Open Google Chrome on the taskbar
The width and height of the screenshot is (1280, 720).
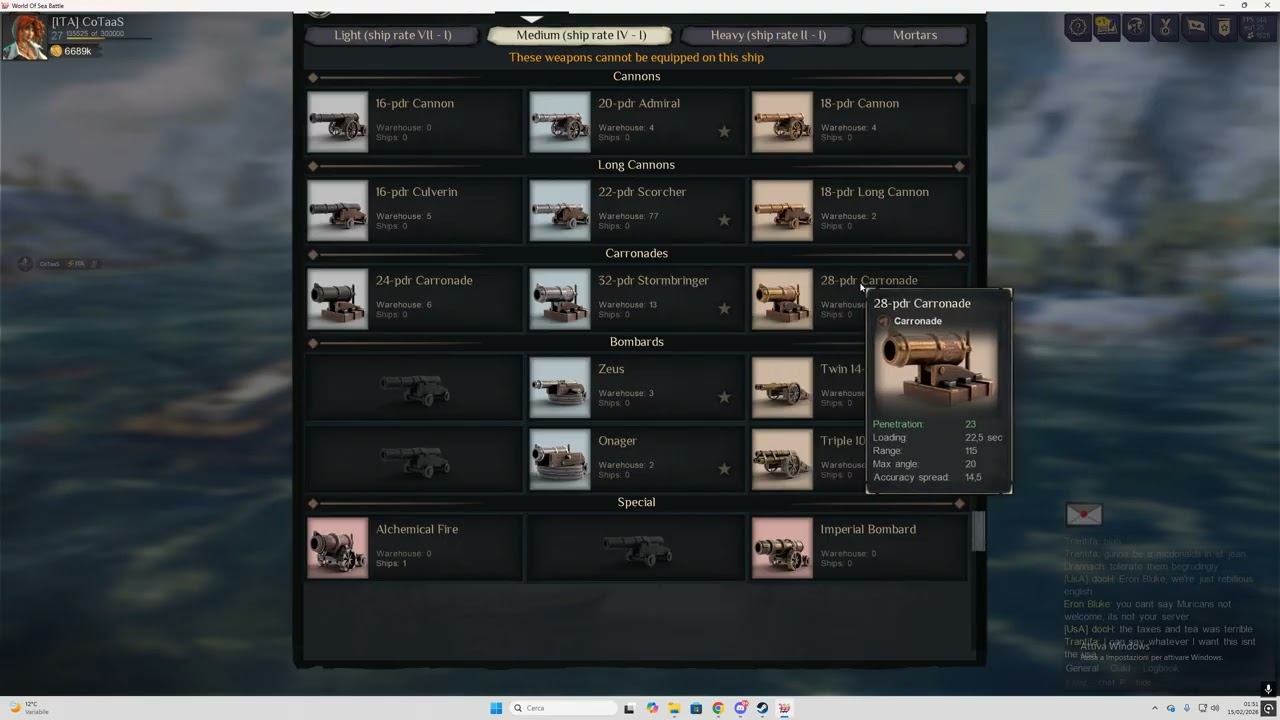pyautogui.click(x=718, y=708)
